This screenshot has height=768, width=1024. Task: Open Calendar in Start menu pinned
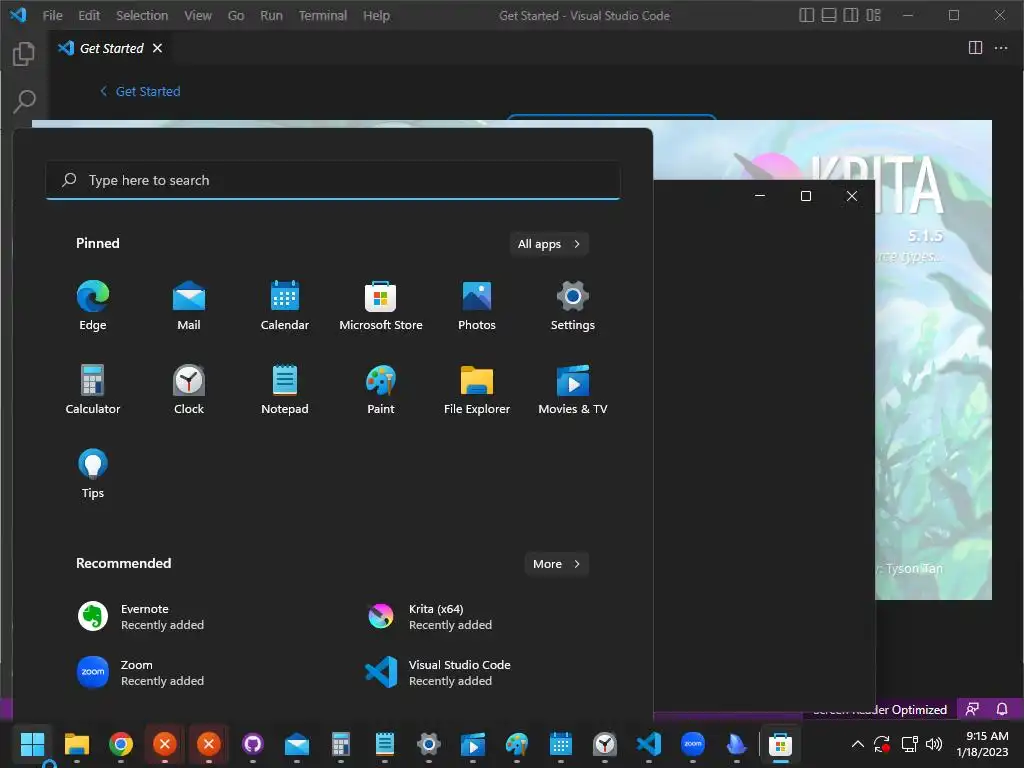click(x=285, y=306)
